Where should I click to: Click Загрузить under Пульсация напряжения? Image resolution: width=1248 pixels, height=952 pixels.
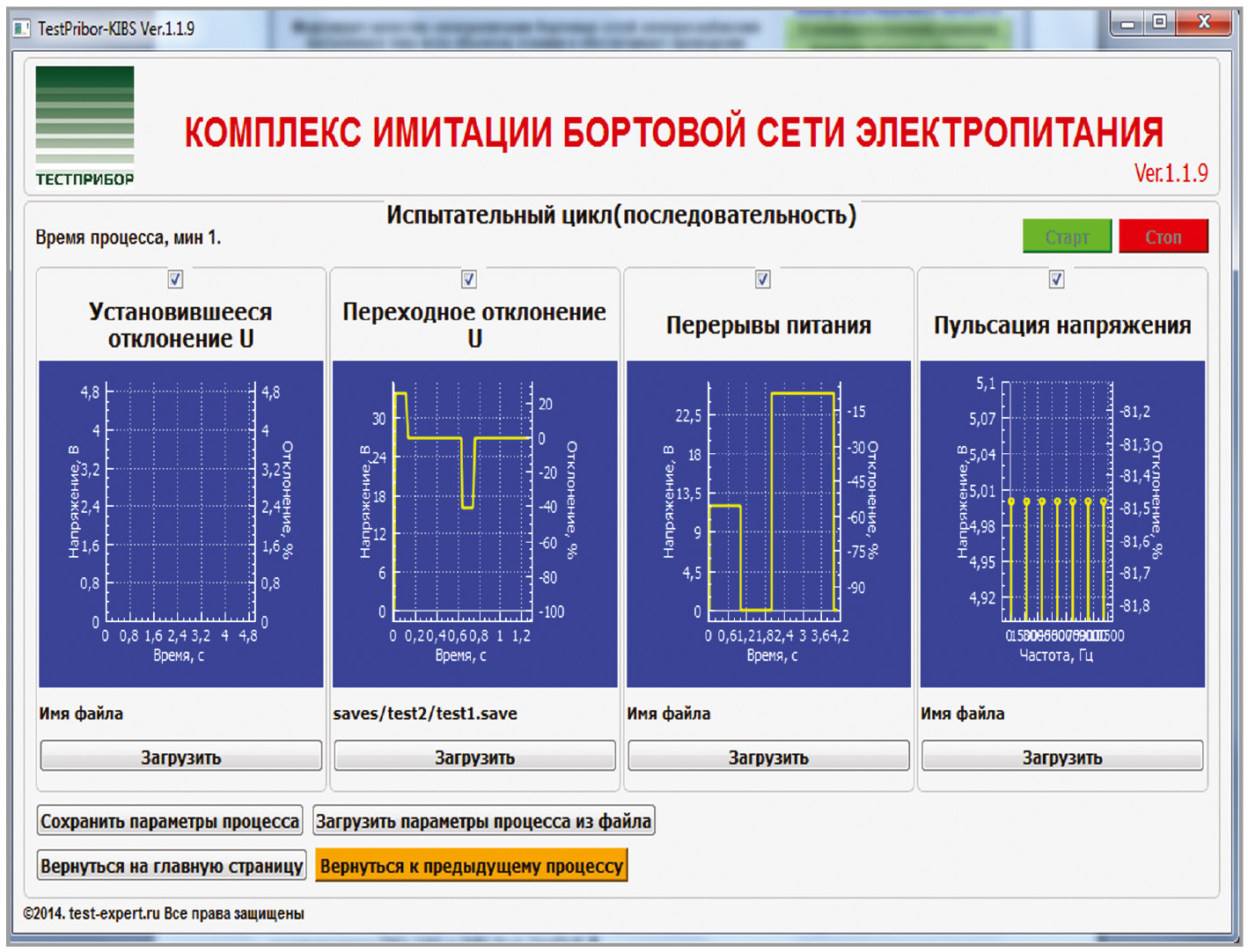click(x=1062, y=757)
